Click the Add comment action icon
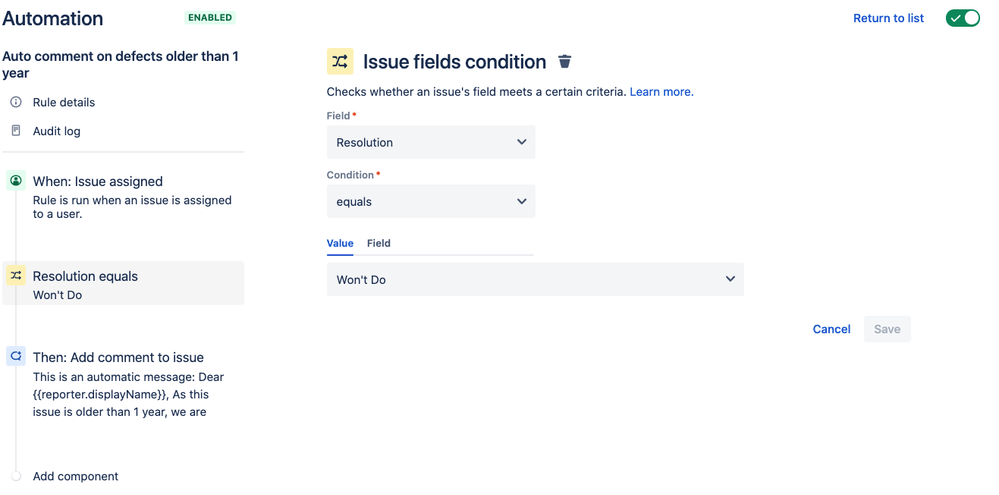Image resolution: width=999 pixels, height=495 pixels. point(16,357)
